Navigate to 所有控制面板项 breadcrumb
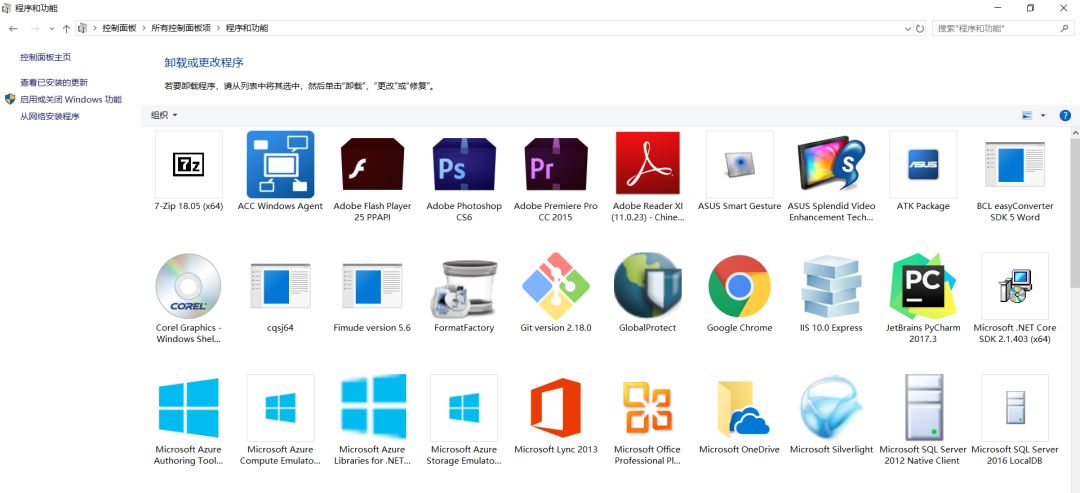This screenshot has width=1080, height=493. click(181, 29)
